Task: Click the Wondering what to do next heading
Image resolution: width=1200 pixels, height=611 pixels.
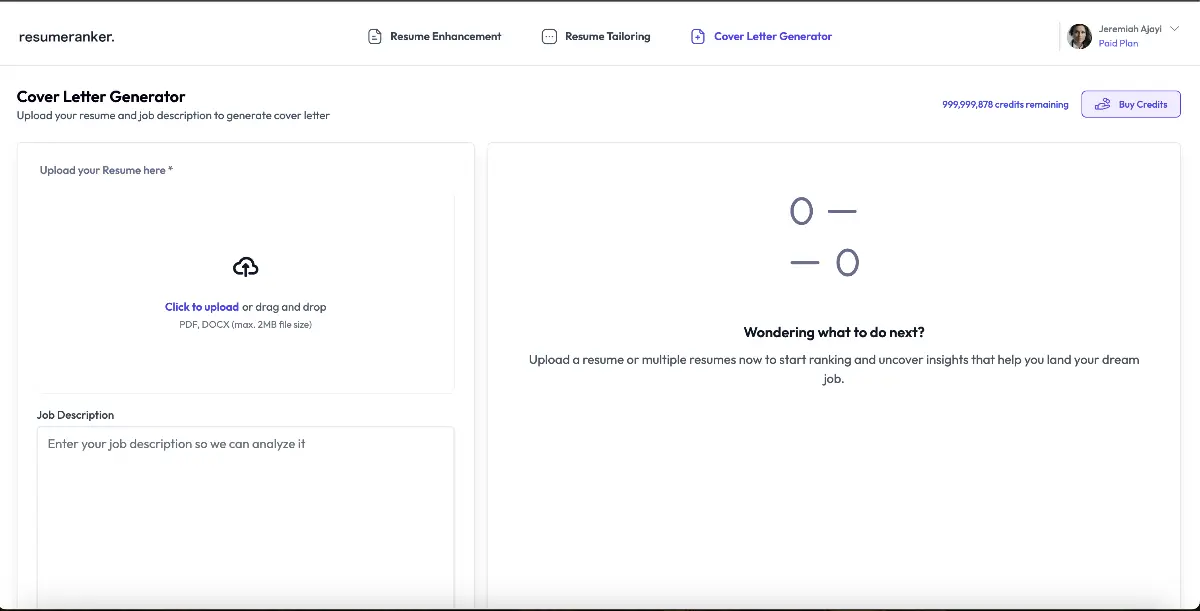Action: (834, 332)
